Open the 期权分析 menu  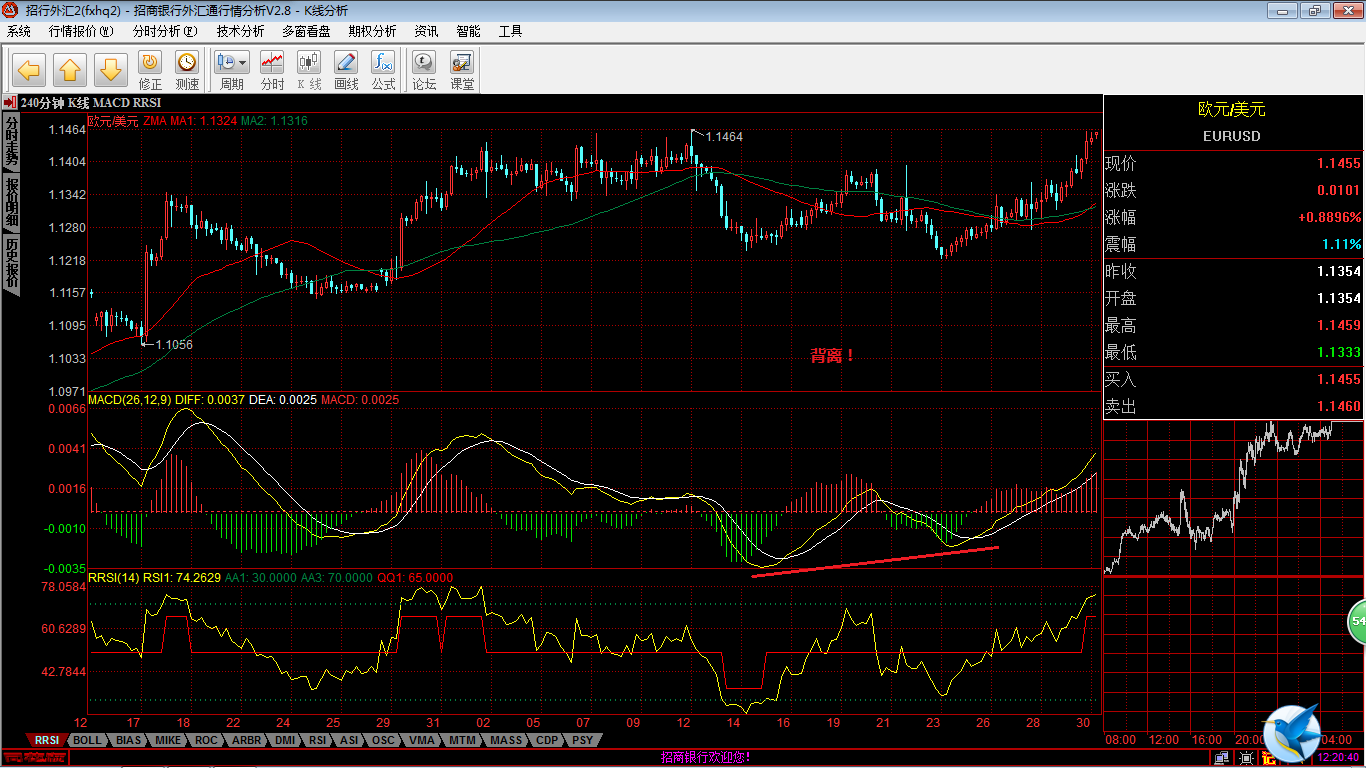pyautogui.click(x=372, y=31)
